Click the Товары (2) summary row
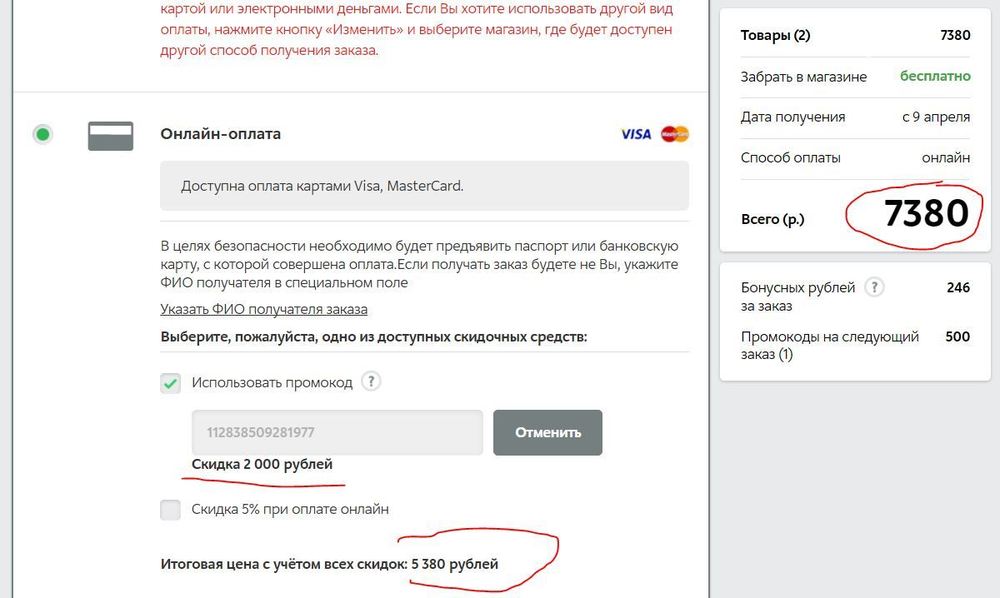1000x598 pixels. click(855, 35)
